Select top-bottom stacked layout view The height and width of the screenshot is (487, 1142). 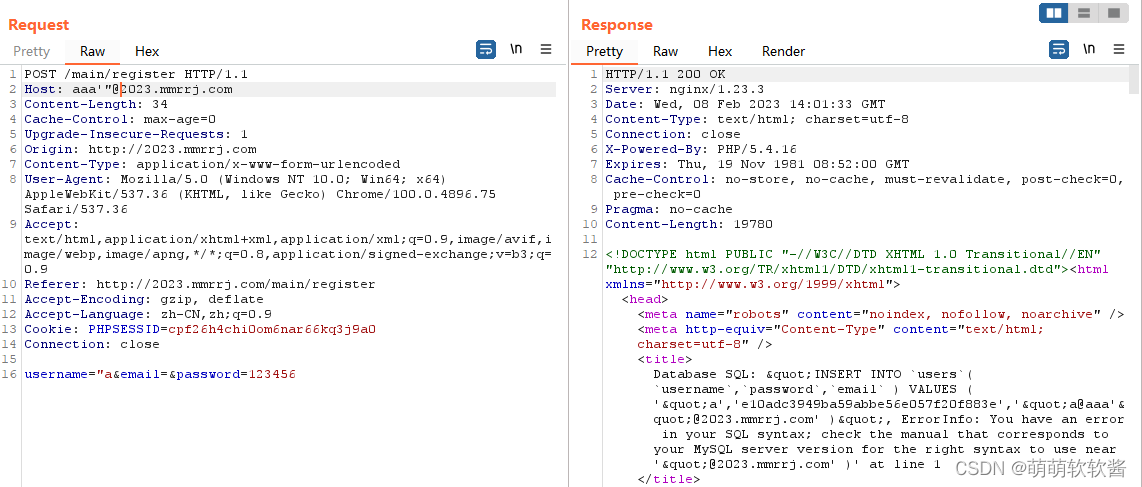(1084, 13)
